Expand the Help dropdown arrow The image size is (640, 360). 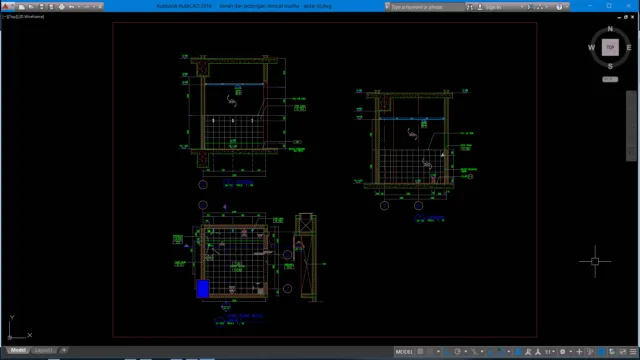pos(567,7)
